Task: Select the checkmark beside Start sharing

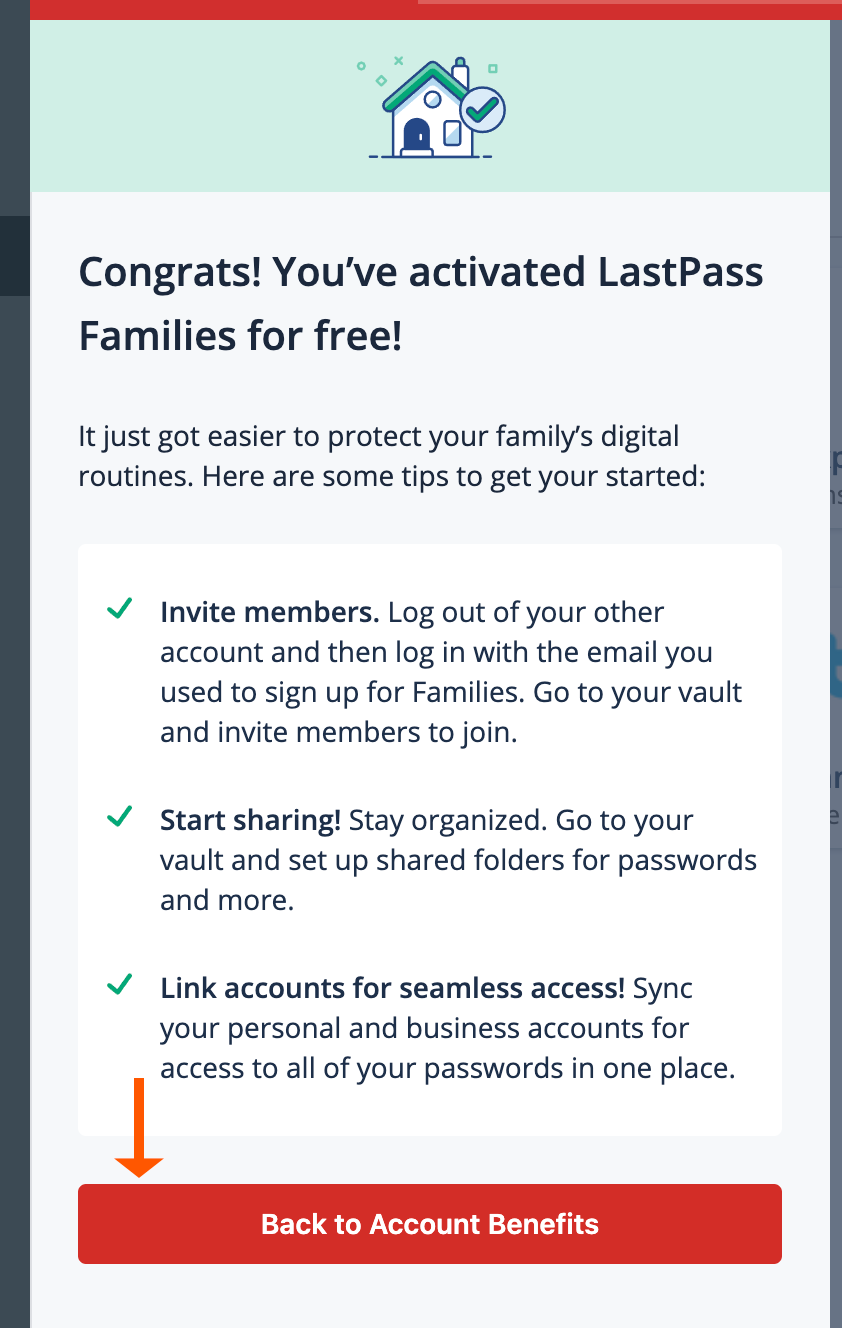Action: pos(119,816)
